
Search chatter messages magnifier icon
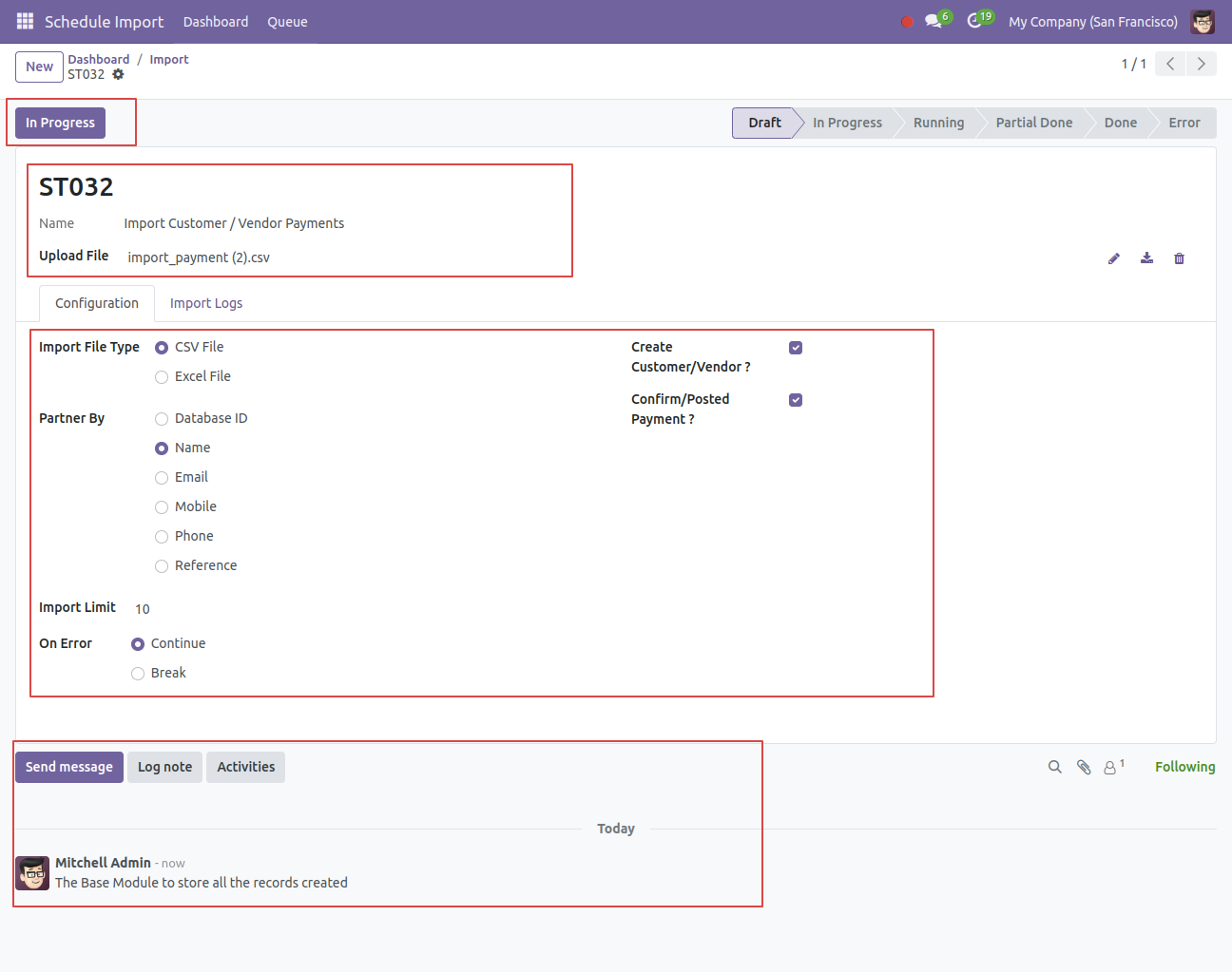(1055, 767)
